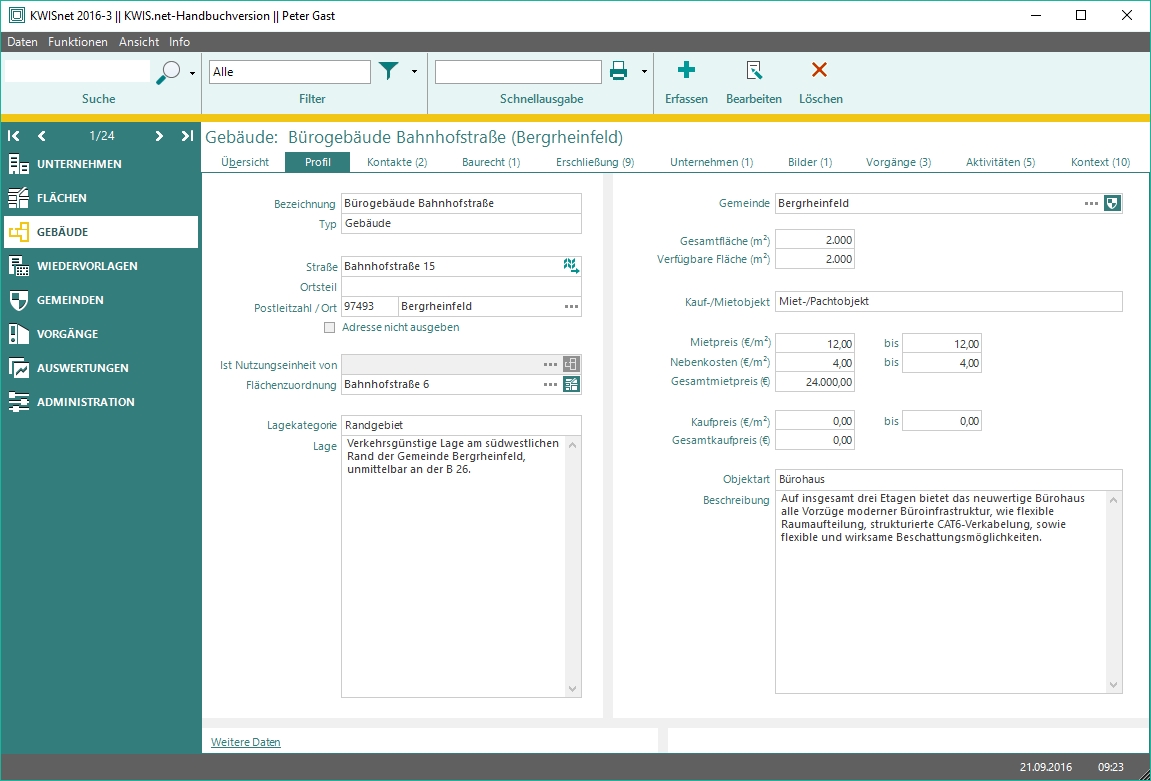Select Gemeinden in the sidebar
The height and width of the screenshot is (781, 1151).
tap(70, 300)
